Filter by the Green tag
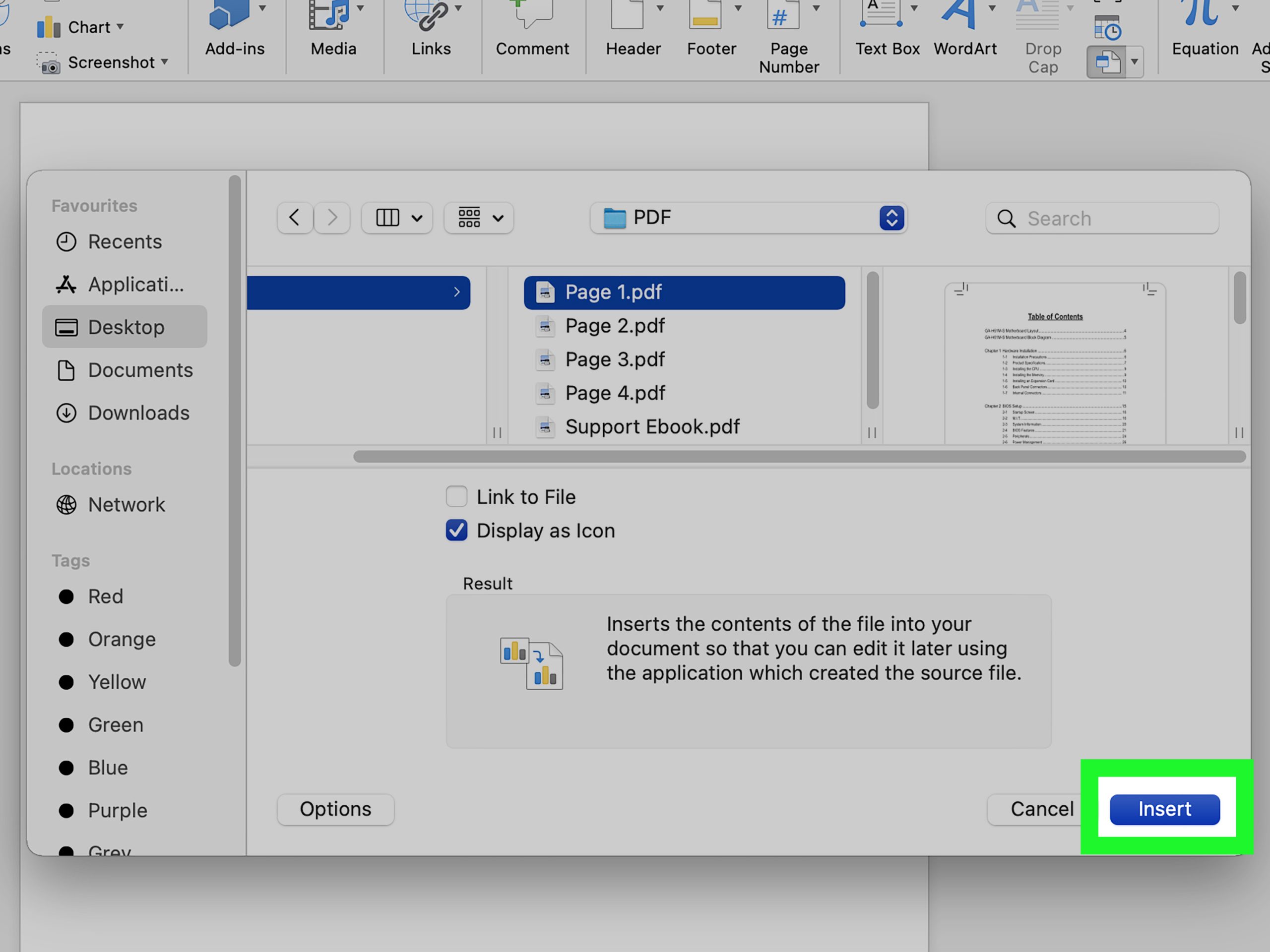Image resolution: width=1270 pixels, height=952 pixels. [x=125, y=725]
